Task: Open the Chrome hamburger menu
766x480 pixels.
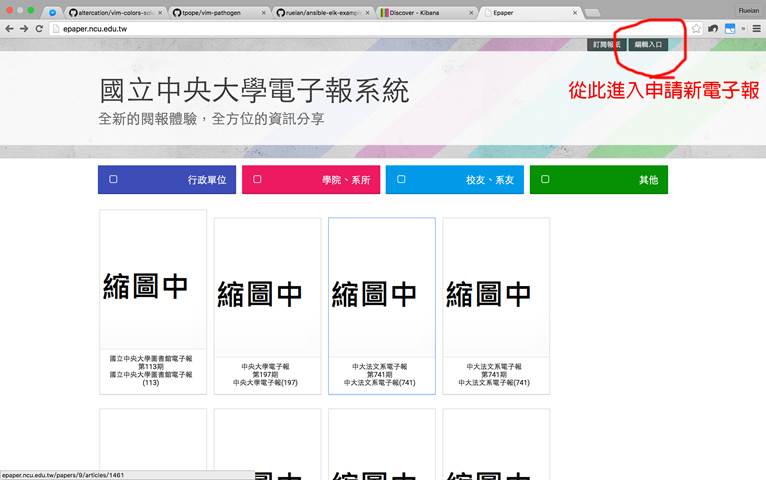Action: [x=757, y=29]
